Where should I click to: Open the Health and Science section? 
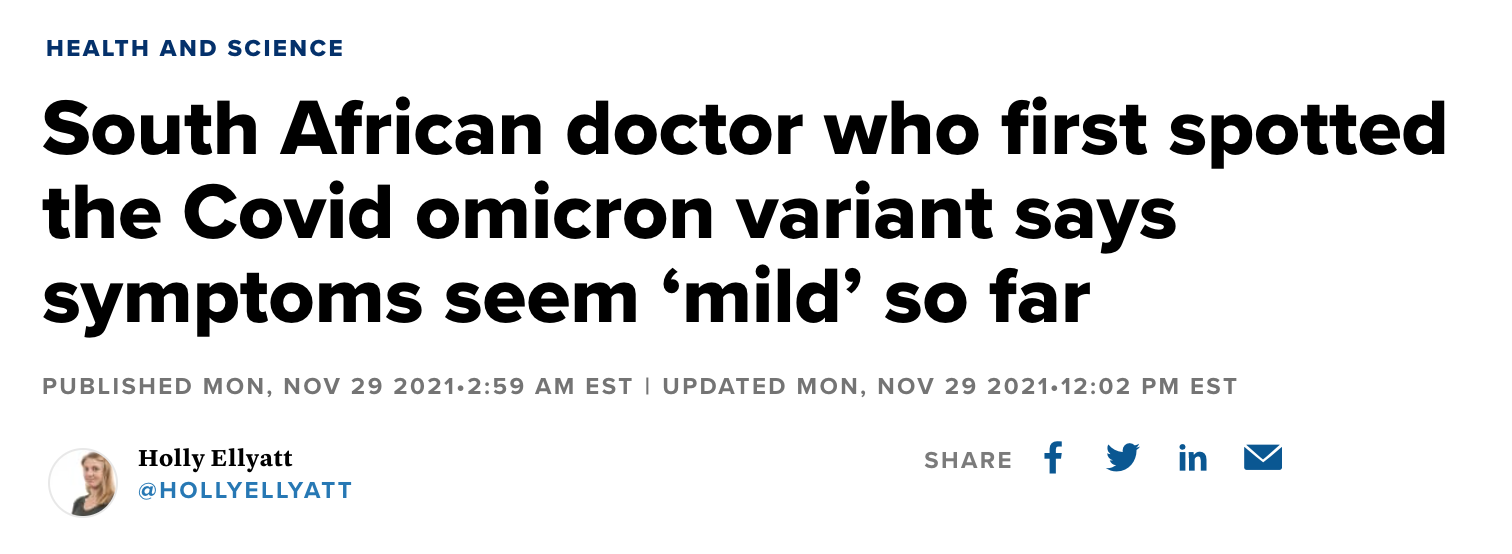point(195,48)
